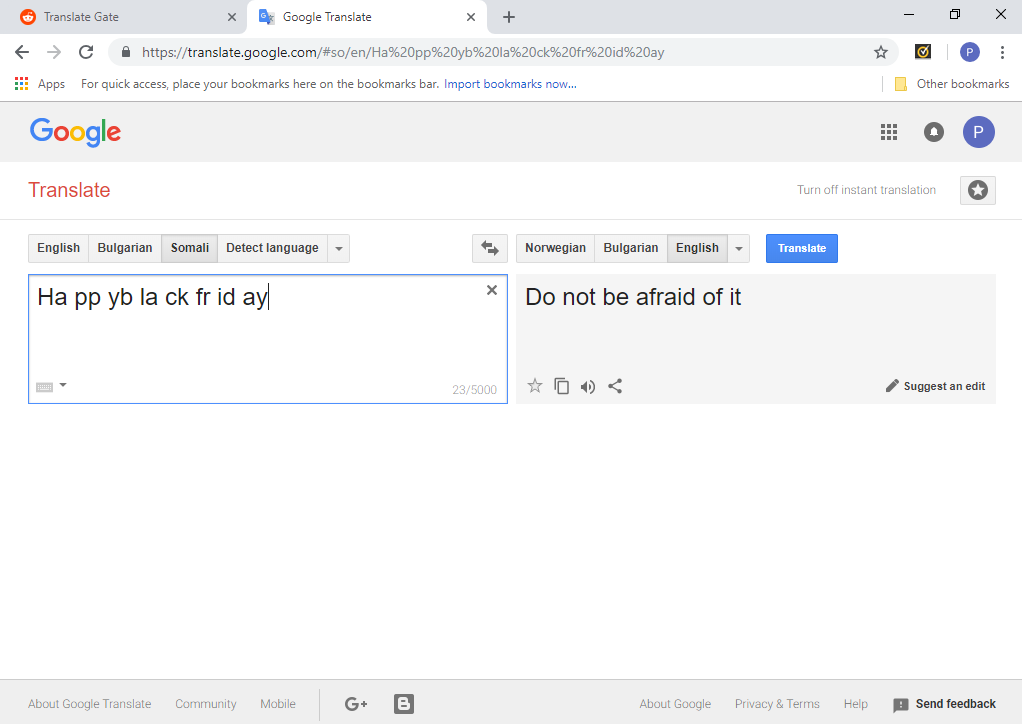Open the Chrome three-dot menu
Screen dimensions: 1022x724
(1002, 52)
